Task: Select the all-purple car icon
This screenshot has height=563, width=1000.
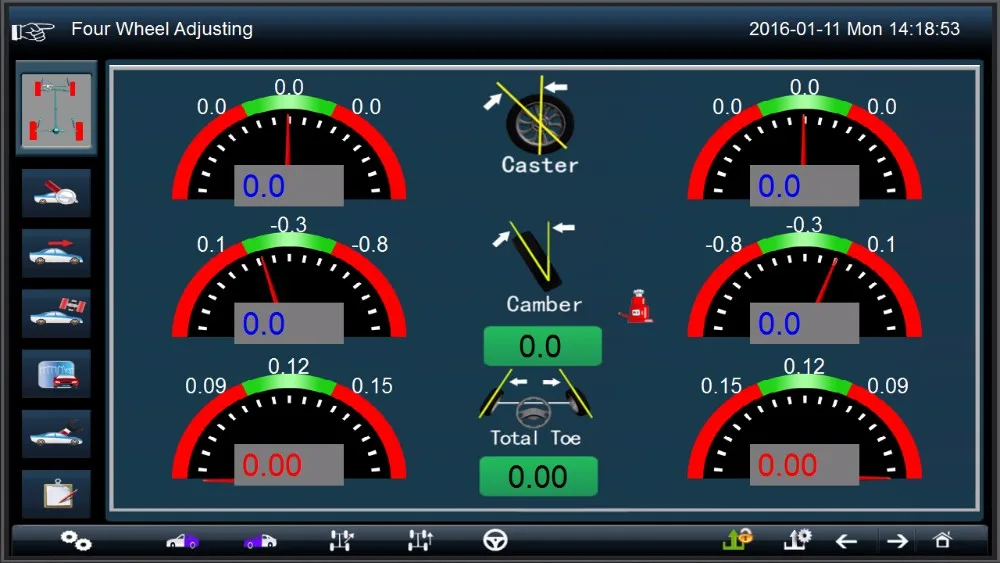Action: click(260, 541)
